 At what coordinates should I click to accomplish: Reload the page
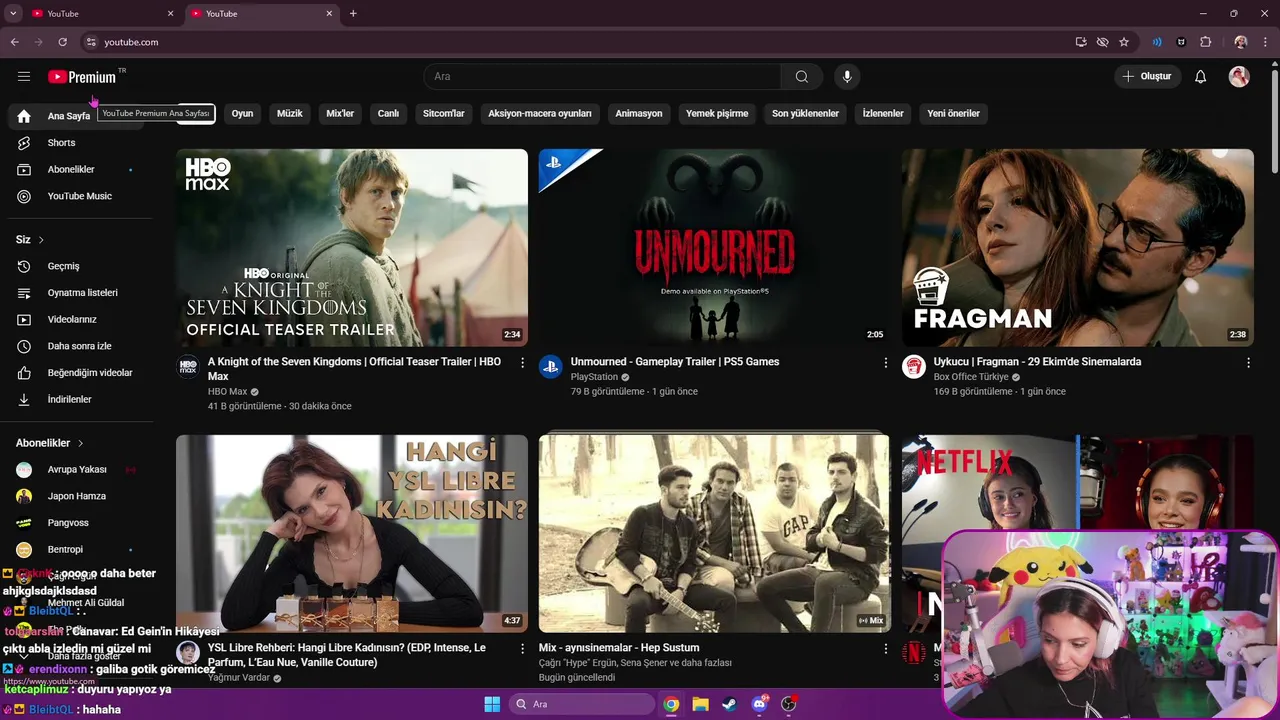(x=62, y=42)
